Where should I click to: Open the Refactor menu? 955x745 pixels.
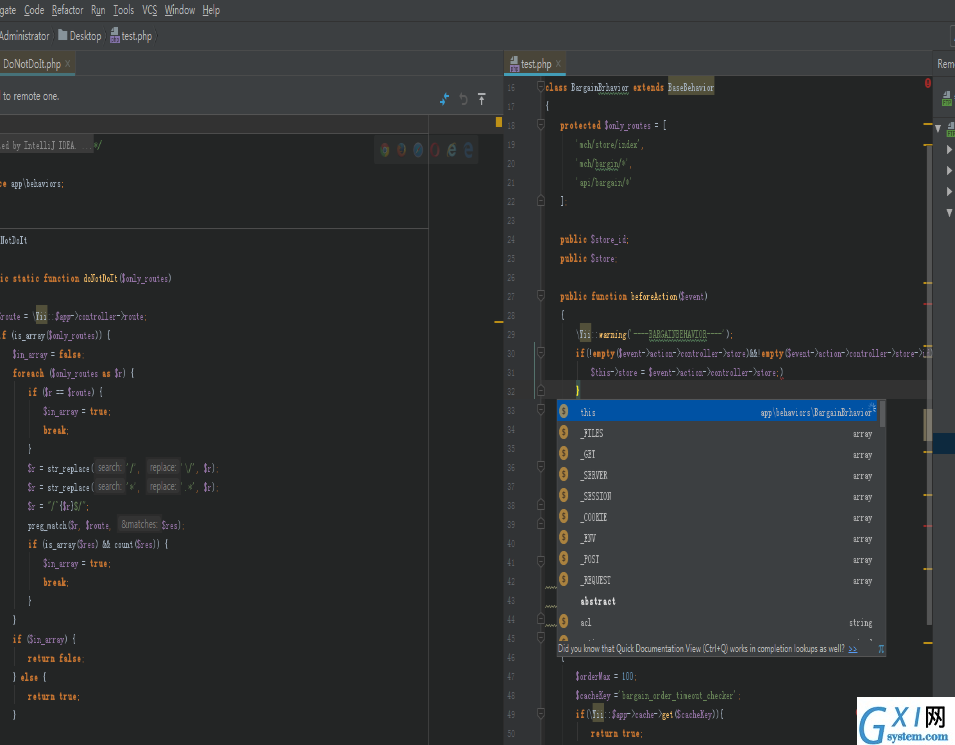point(68,10)
